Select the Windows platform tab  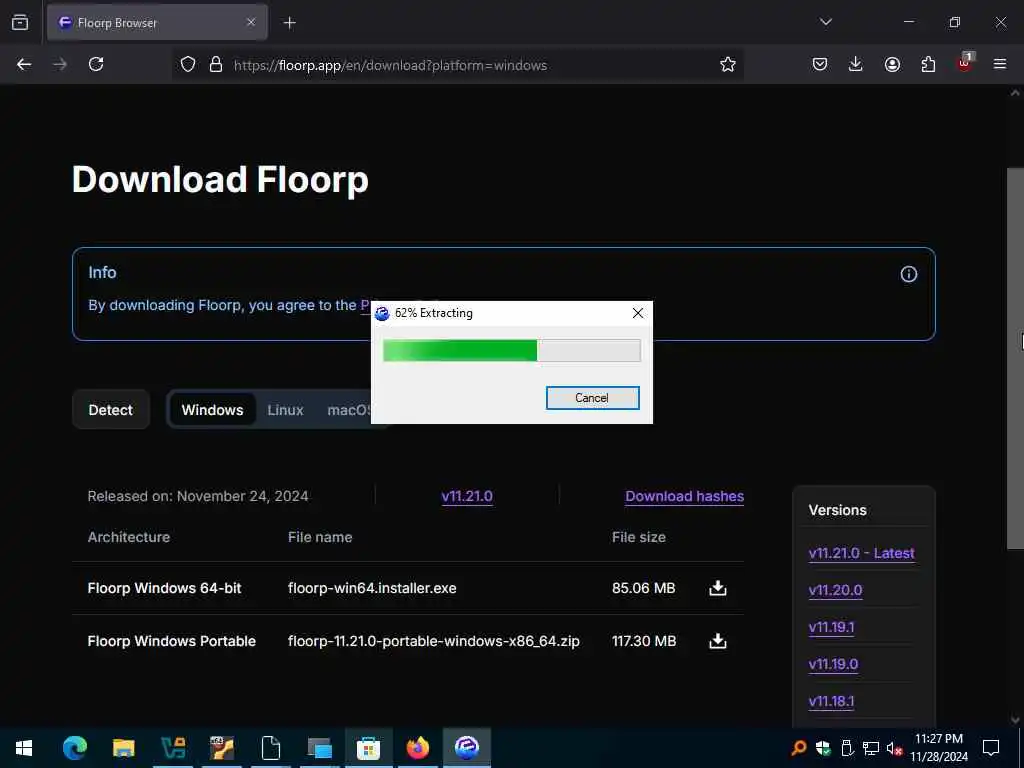pos(212,409)
